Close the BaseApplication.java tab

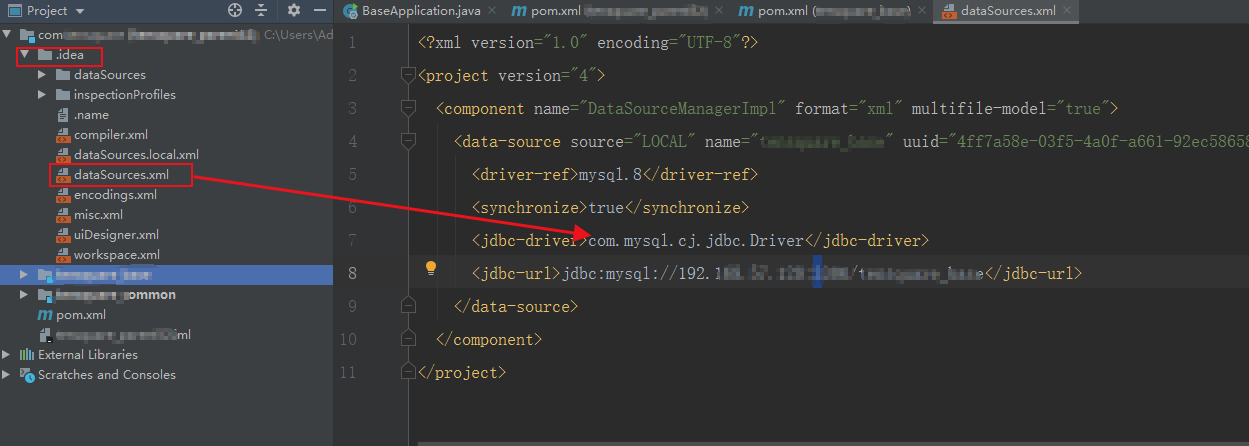[493, 11]
